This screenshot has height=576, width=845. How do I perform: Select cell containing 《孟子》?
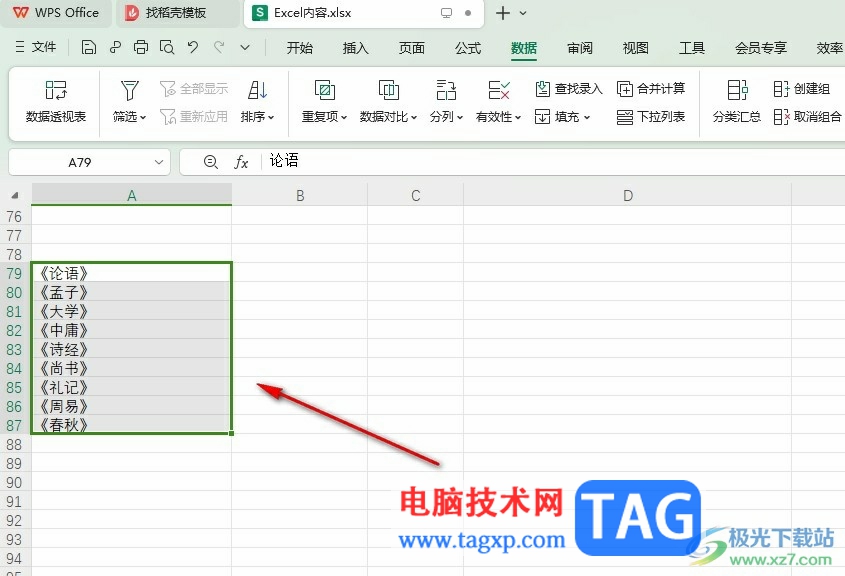(131, 292)
